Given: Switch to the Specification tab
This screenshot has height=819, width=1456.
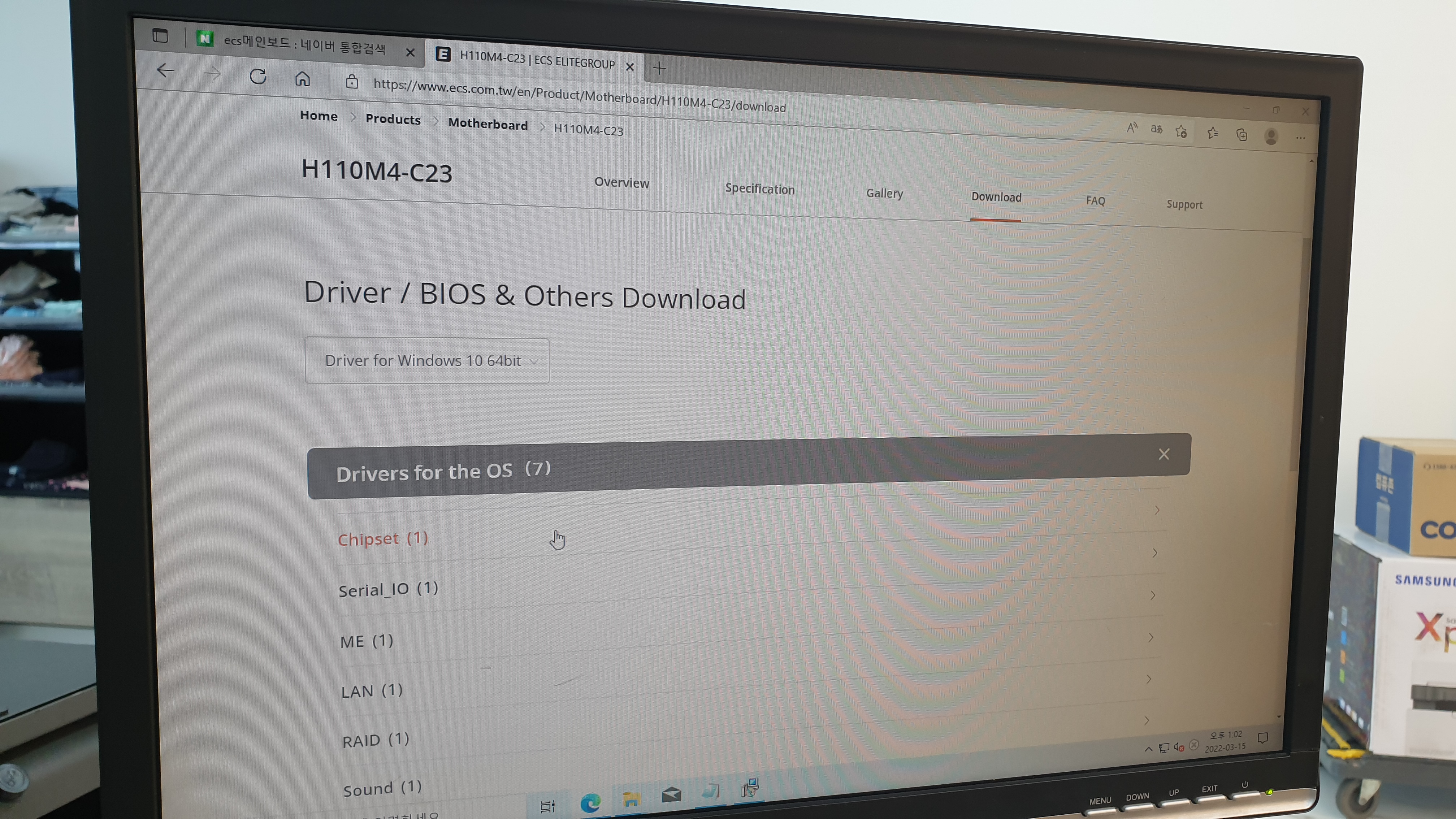Looking at the screenshot, I should click(x=760, y=189).
